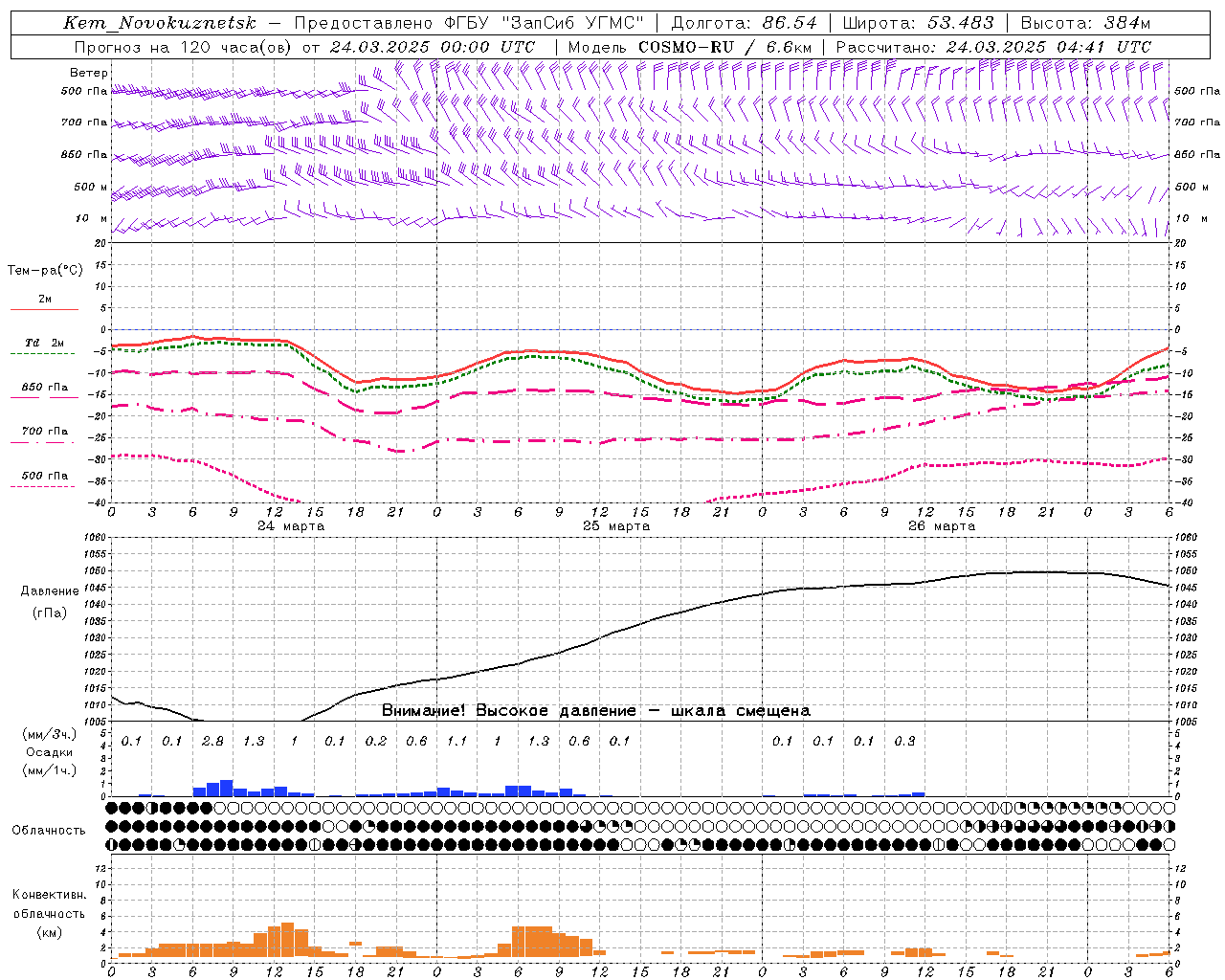Click the Осадки panel label

click(x=50, y=752)
